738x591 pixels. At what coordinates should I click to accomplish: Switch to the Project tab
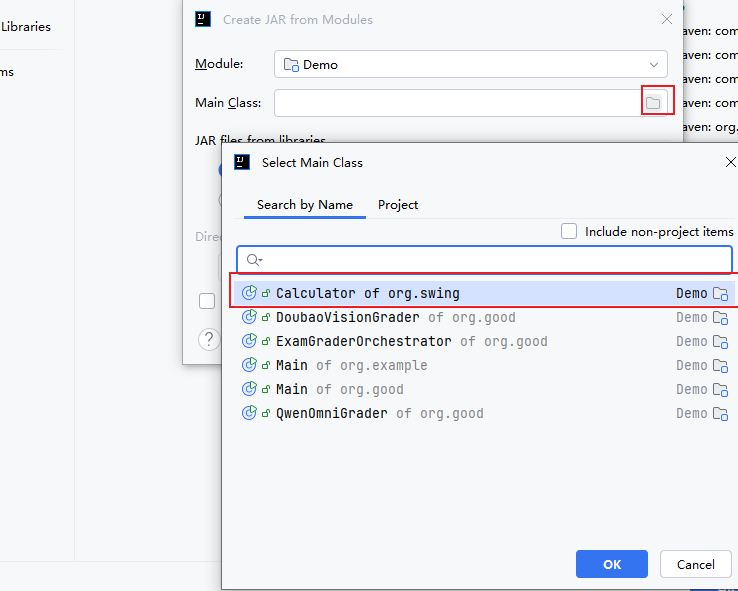[398, 205]
